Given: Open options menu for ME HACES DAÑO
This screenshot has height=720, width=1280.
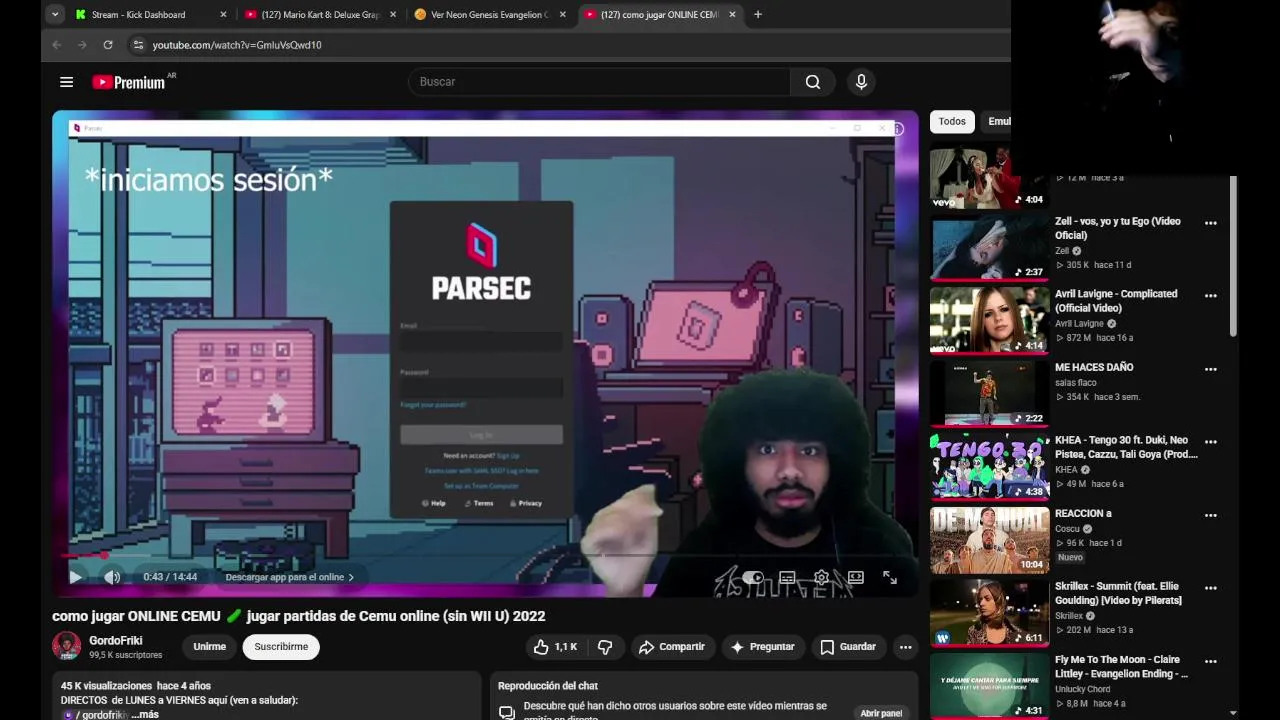Looking at the screenshot, I should pos(1211,369).
